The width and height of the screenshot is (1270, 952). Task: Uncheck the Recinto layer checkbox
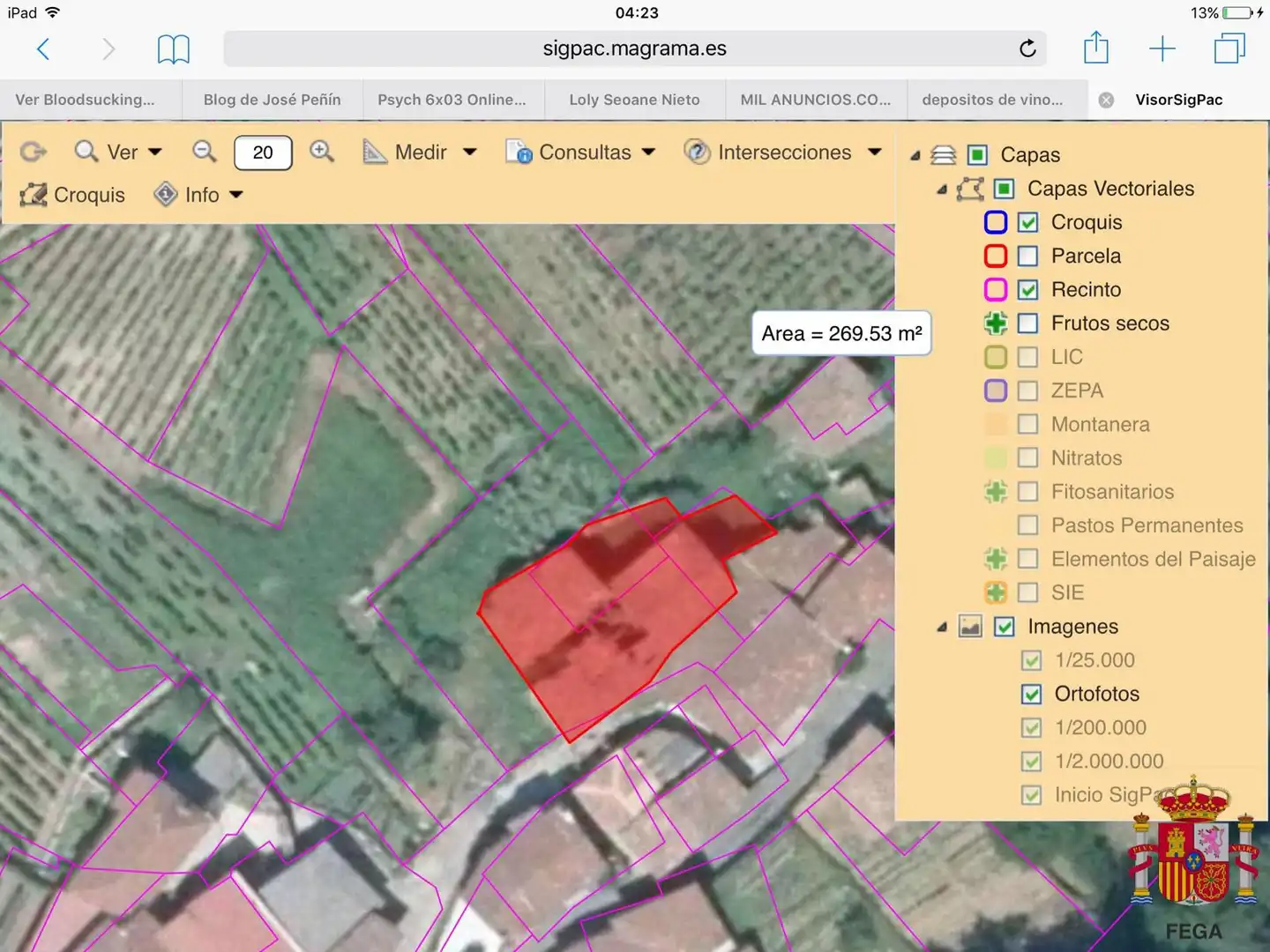1027,289
